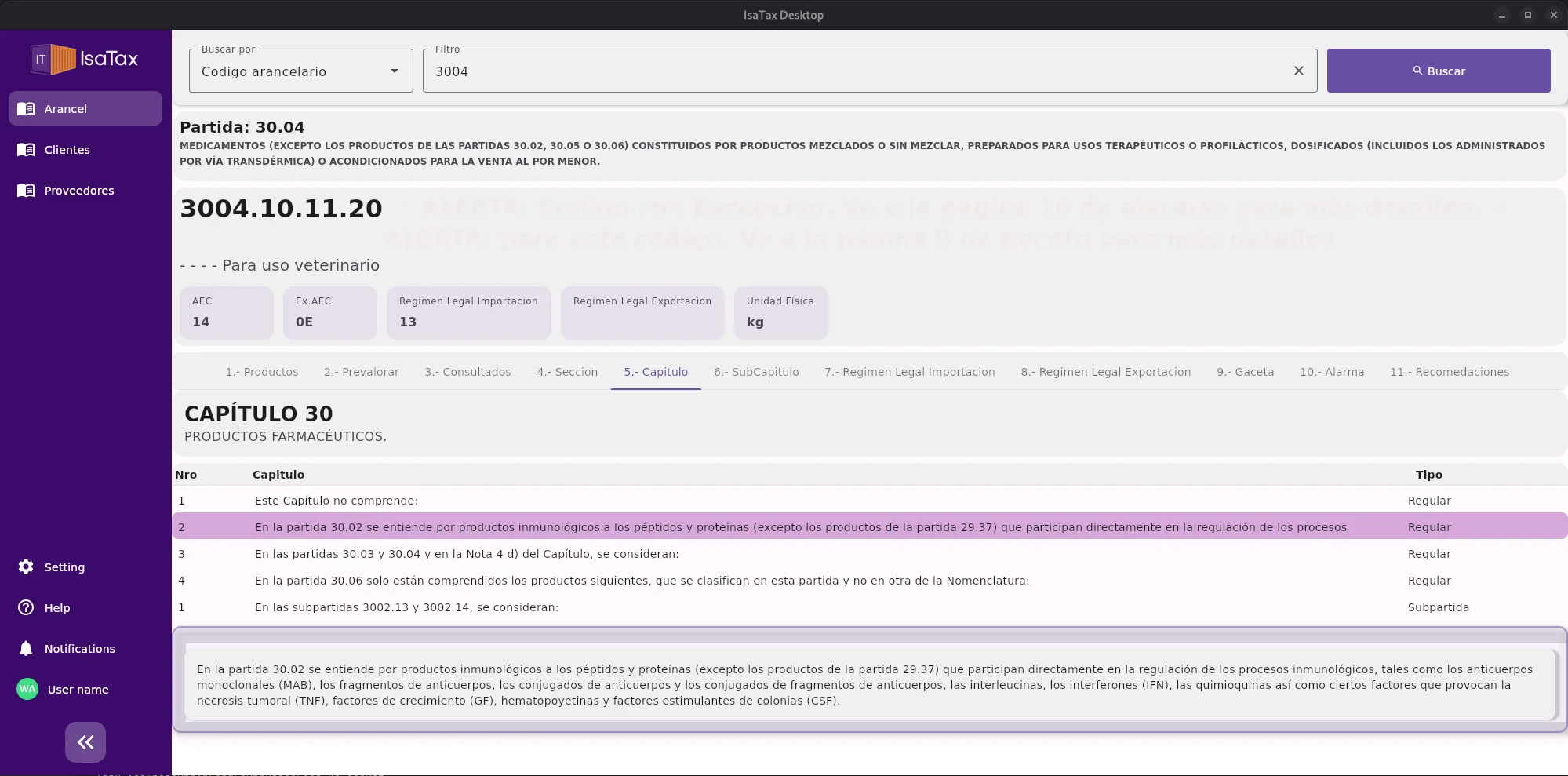
Task: Open the Proveedores book icon
Action: pyautogui.click(x=26, y=190)
